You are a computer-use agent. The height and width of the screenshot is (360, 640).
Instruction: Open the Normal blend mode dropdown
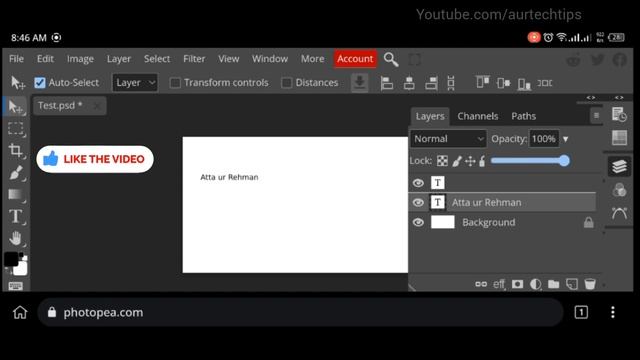pyautogui.click(x=448, y=139)
